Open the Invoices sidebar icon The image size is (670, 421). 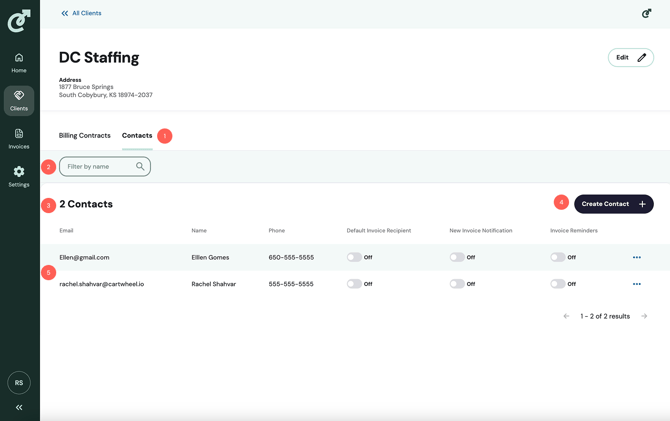point(19,138)
